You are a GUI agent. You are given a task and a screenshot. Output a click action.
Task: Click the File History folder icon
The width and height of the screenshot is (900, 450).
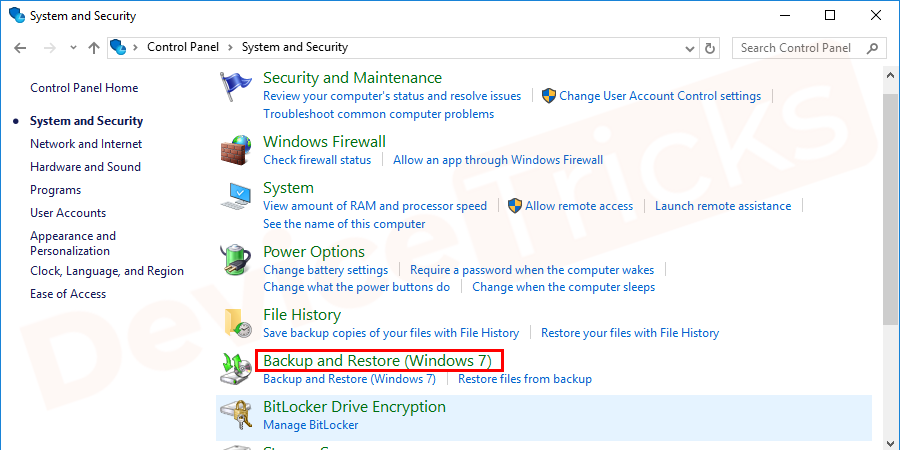tap(236, 322)
